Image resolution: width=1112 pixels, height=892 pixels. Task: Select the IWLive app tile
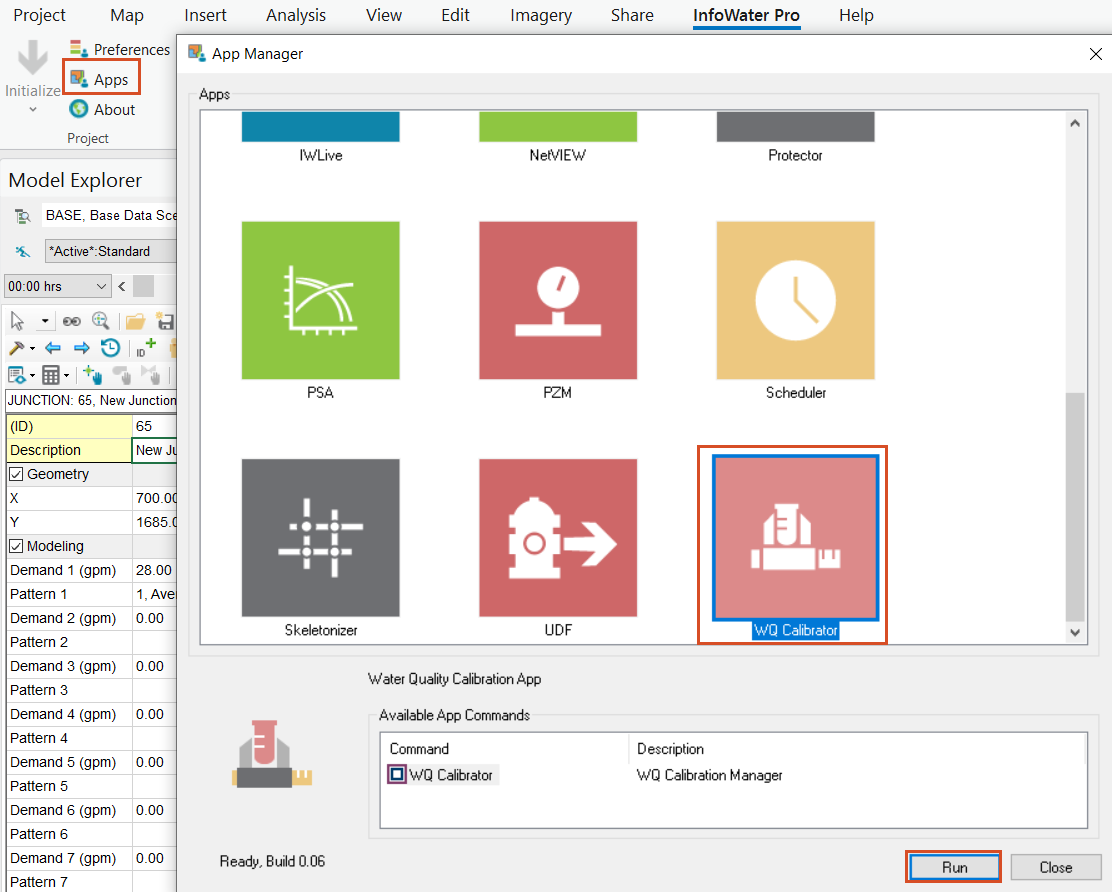point(321,137)
